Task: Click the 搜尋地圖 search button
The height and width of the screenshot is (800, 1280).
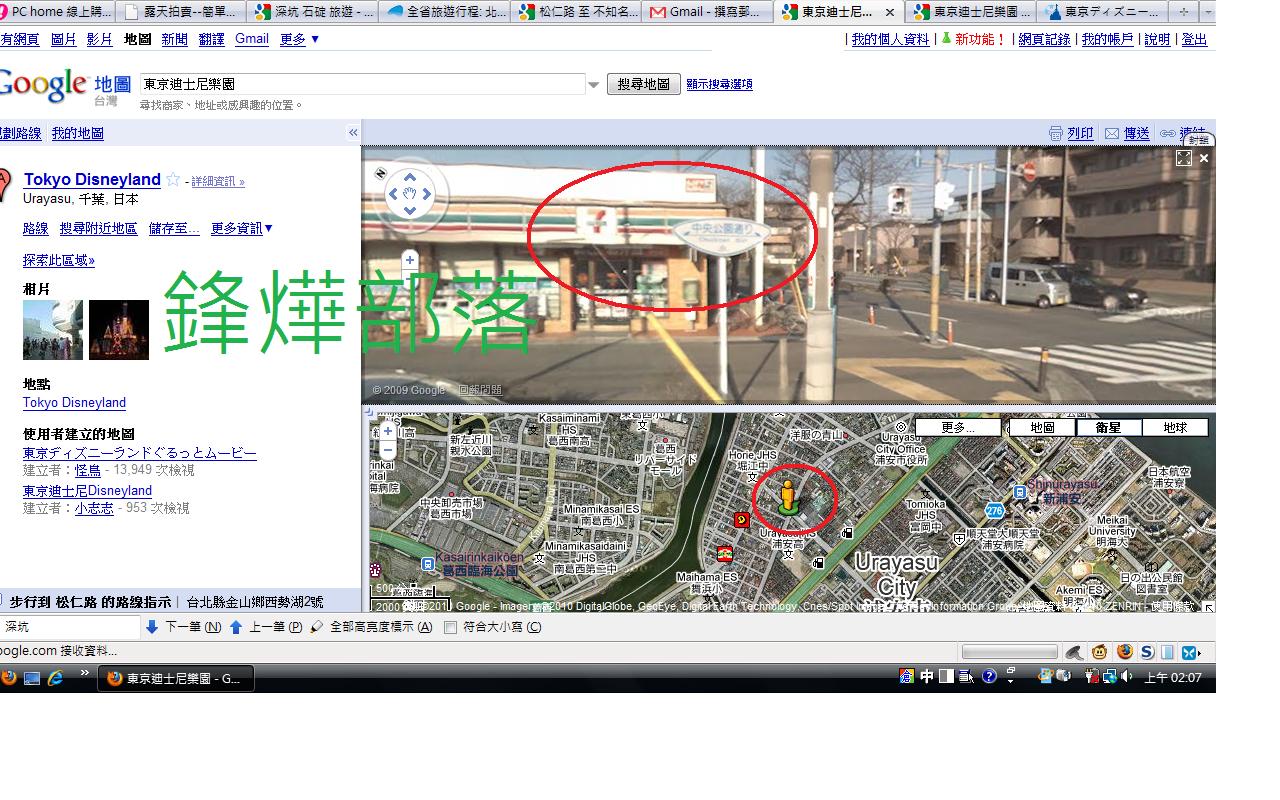Action: 644,84
